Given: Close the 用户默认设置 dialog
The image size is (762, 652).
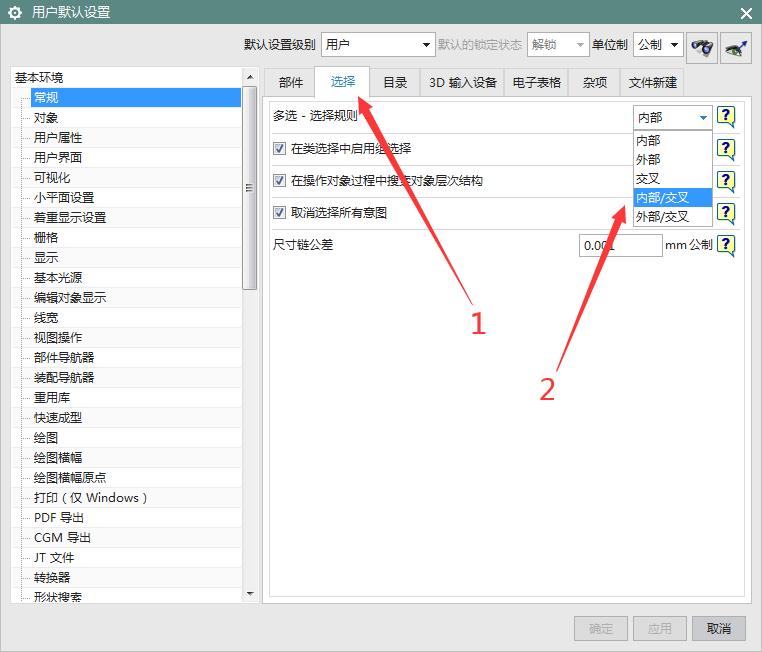Looking at the screenshot, I should (746, 13).
